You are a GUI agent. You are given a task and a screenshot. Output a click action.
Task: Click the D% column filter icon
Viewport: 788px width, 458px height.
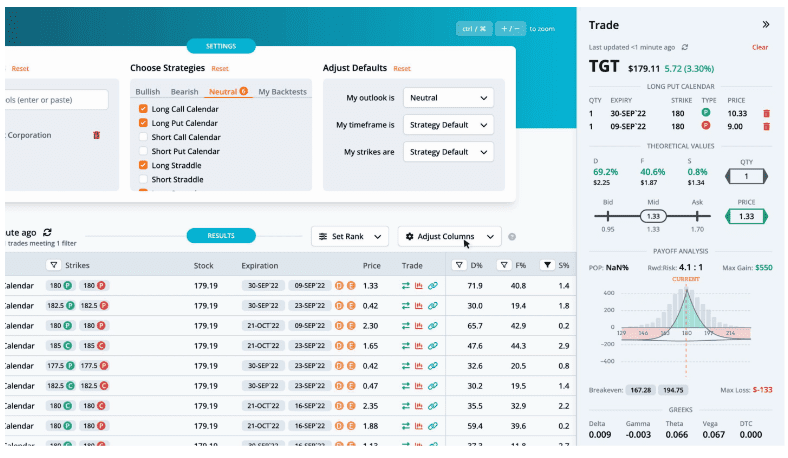pyautogui.click(x=459, y=266)
